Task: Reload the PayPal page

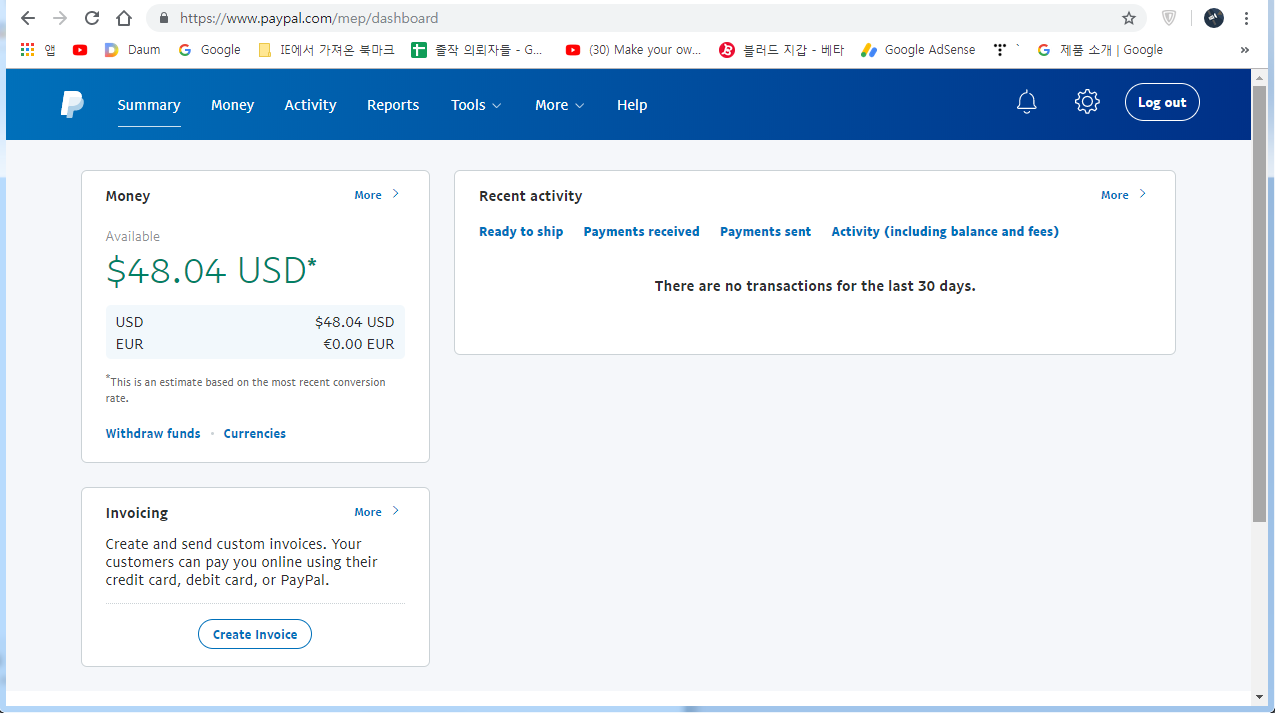Action: [92, 18]
